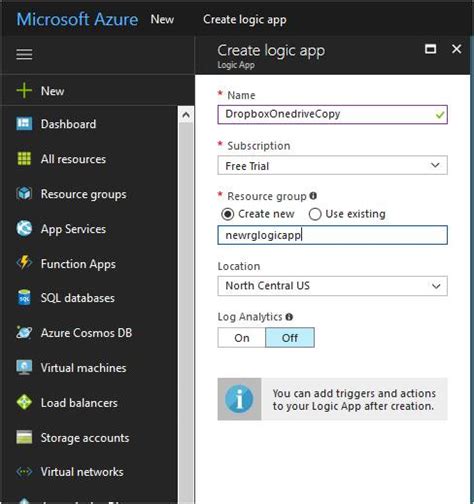Screen dimensions: 474x504
Task: Click the Virtual networks icon
Action: (x=24, y=472)
